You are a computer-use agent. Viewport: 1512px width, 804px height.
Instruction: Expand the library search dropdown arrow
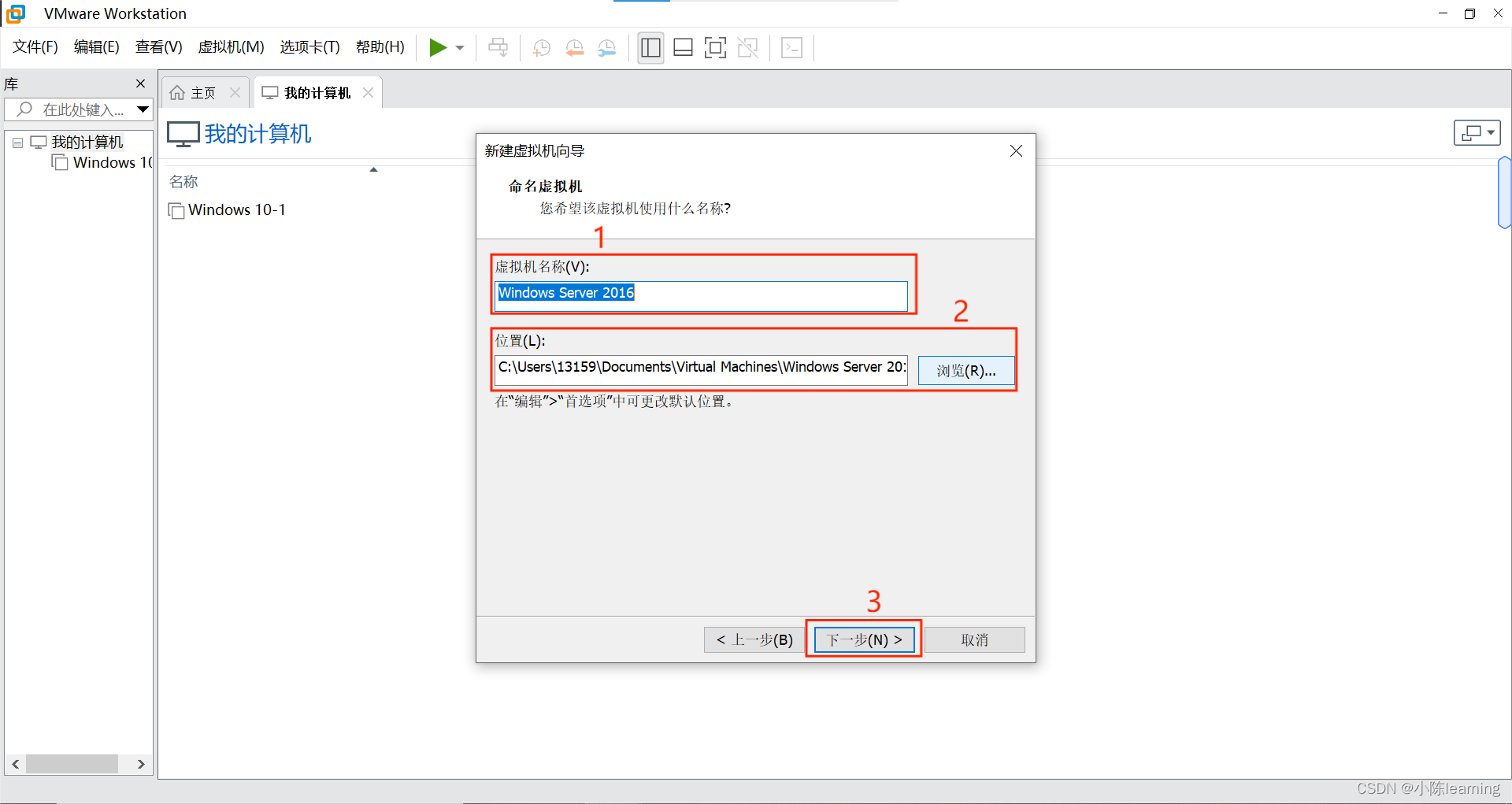click(x=143, y=109)
